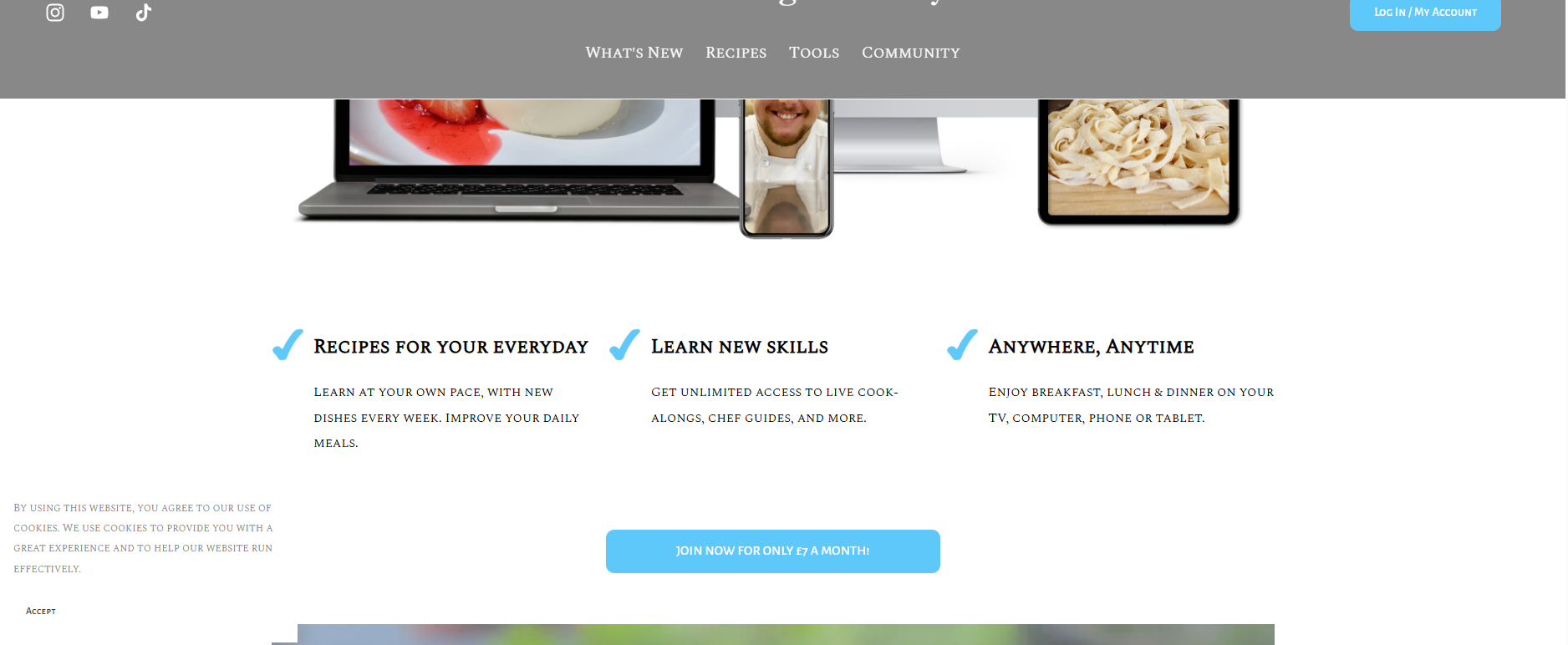Open the Tools menu item
The height and width of the screenshot is (645, 1568).
click(x=814, y=53)
